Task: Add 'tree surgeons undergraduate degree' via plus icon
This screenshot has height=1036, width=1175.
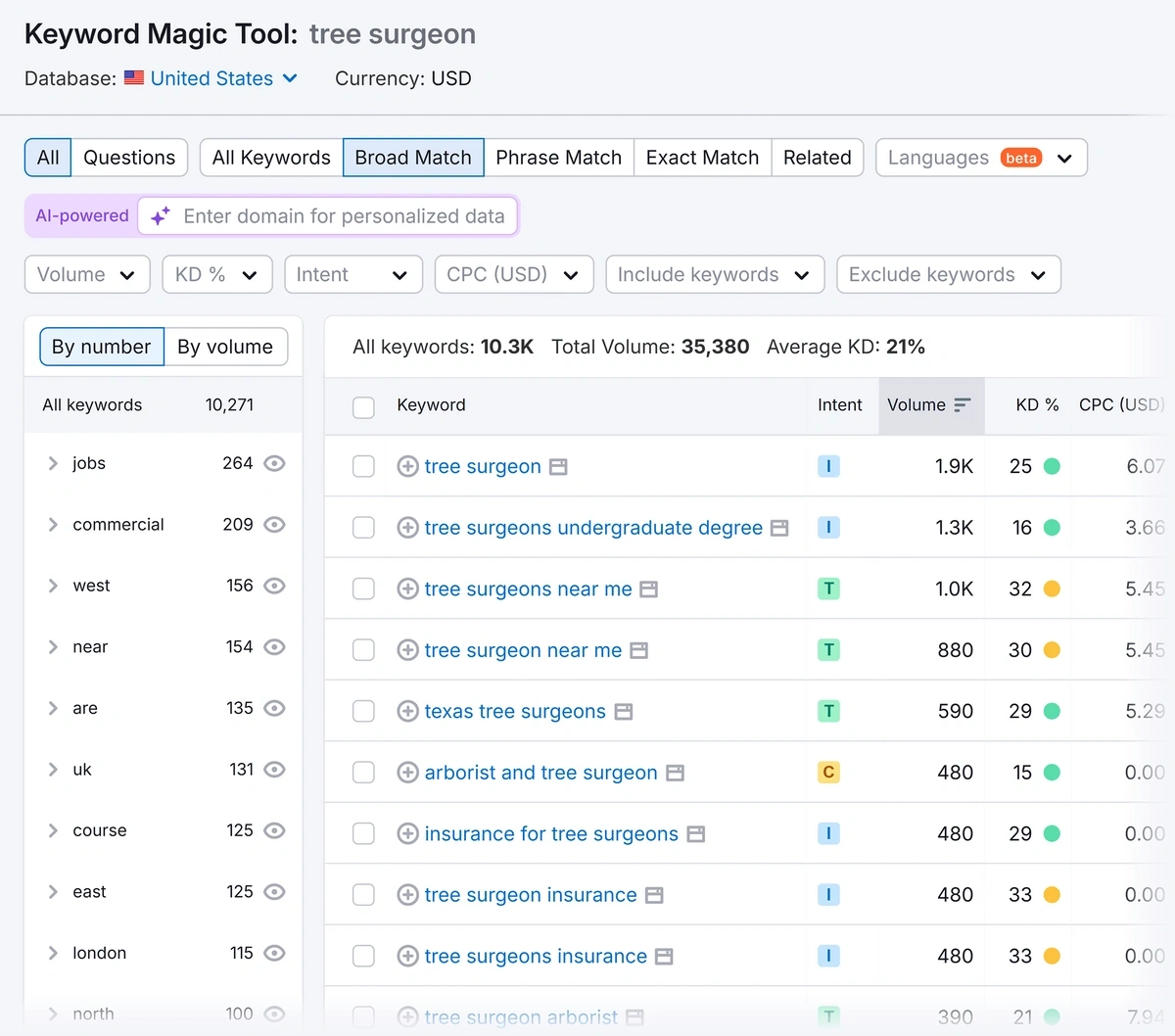Action: point(408,528)
